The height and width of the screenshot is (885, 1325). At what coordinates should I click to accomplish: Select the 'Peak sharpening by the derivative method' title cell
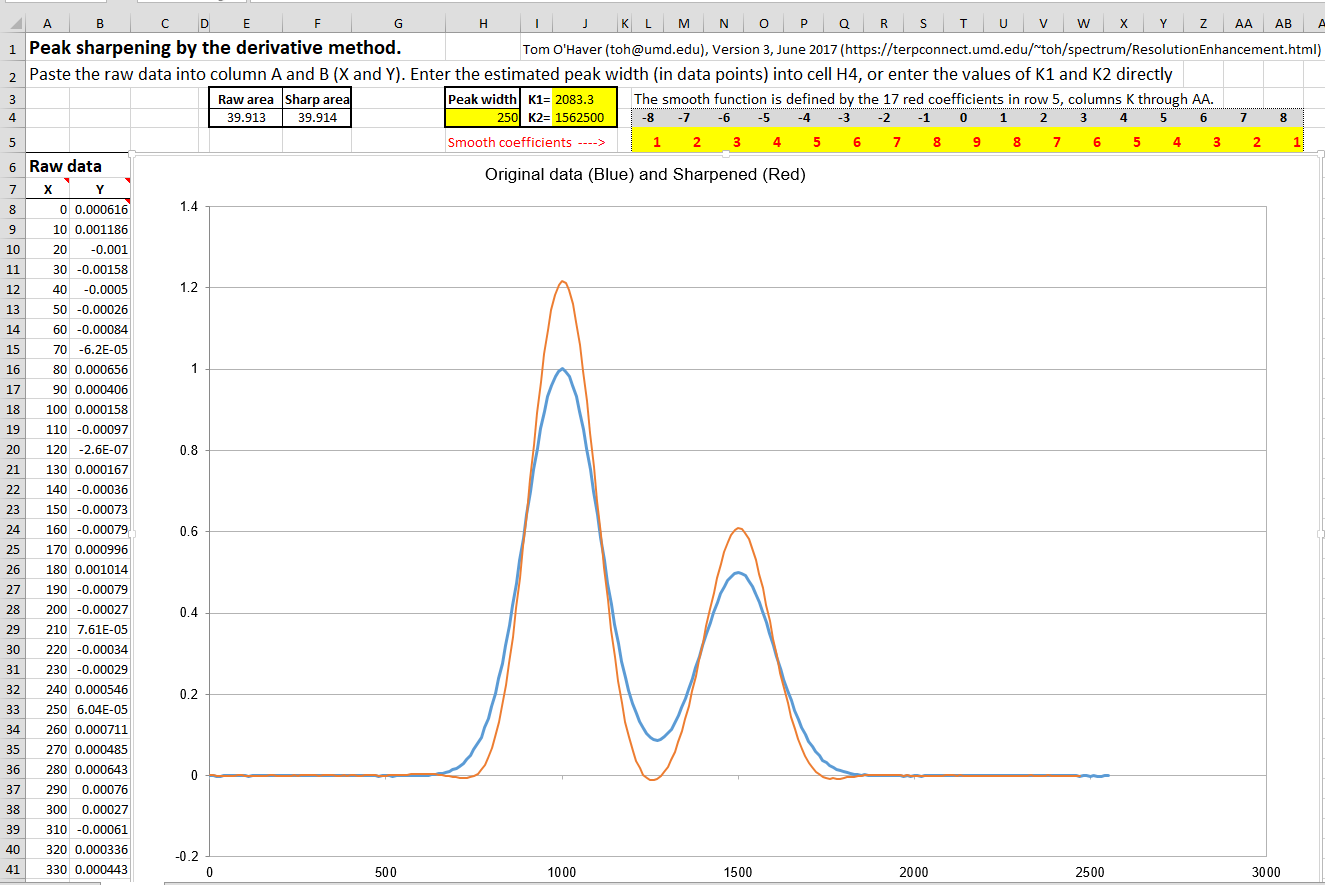(x=215, y=48)
